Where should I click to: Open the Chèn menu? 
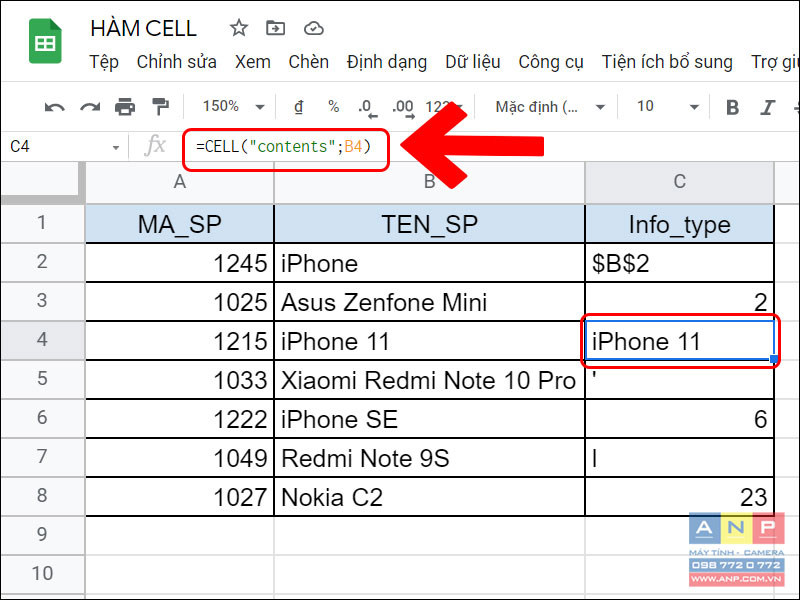[309, 62]
